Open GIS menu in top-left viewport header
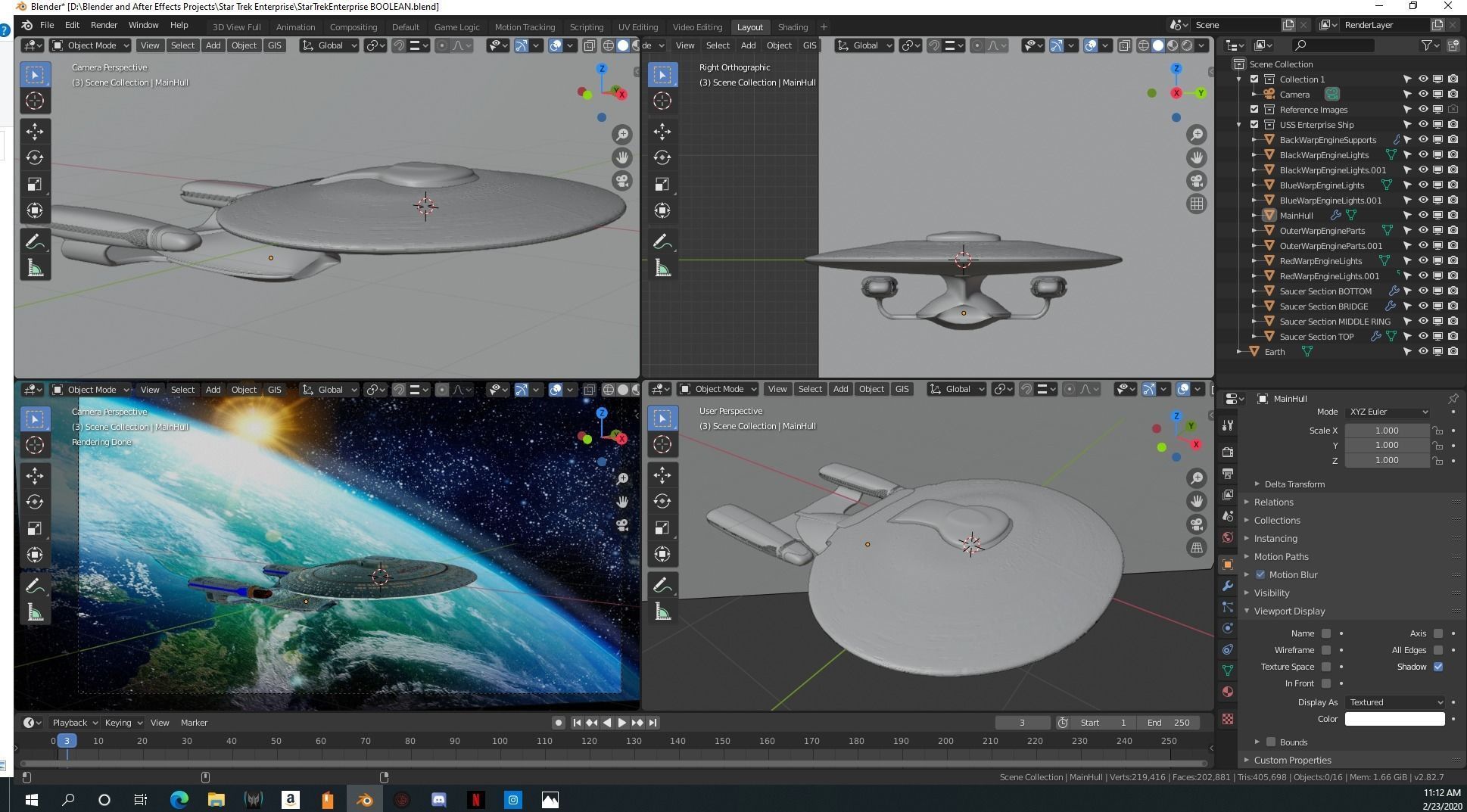Image resolution: width=1467 pixels, height=812 pixels. tap(274, 45)
